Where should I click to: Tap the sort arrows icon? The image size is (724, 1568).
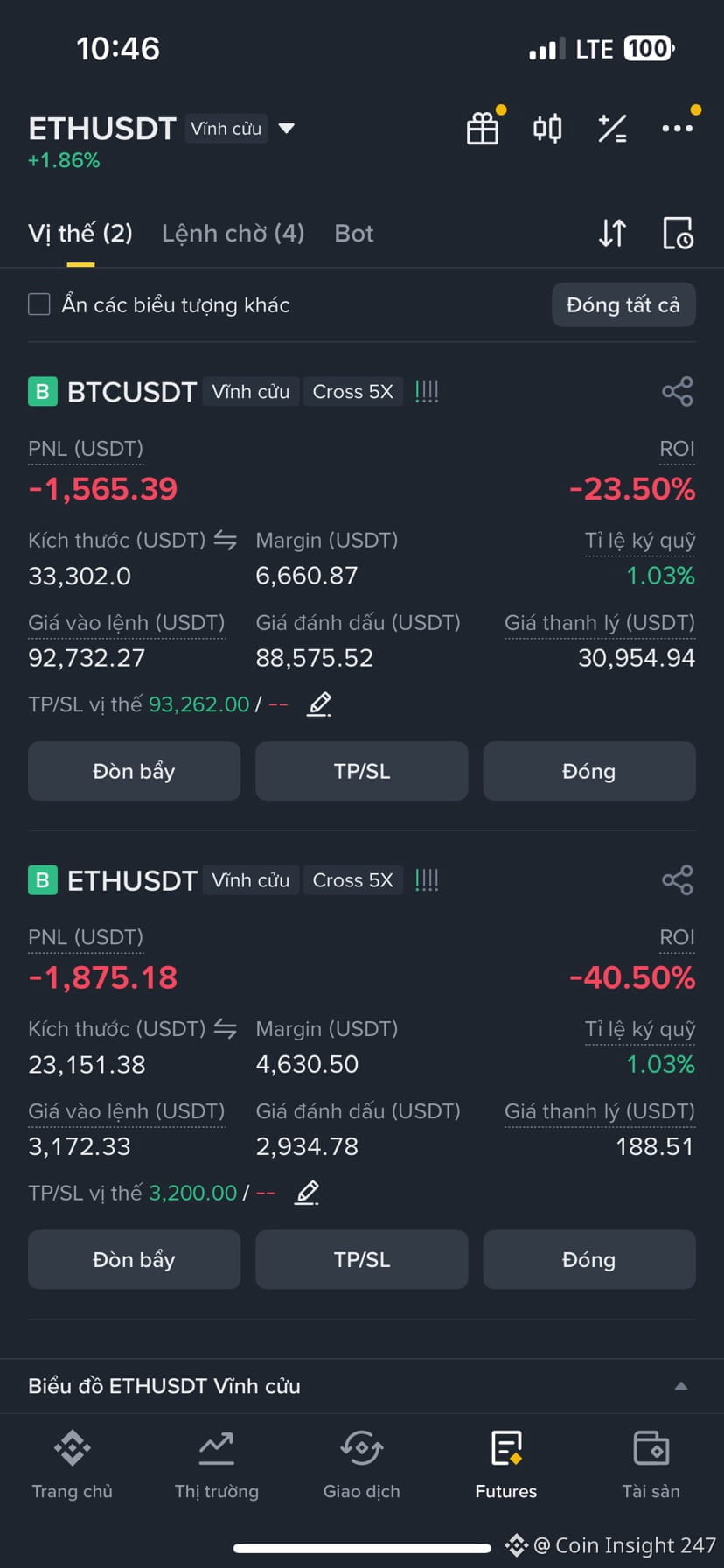pos(612,233)
